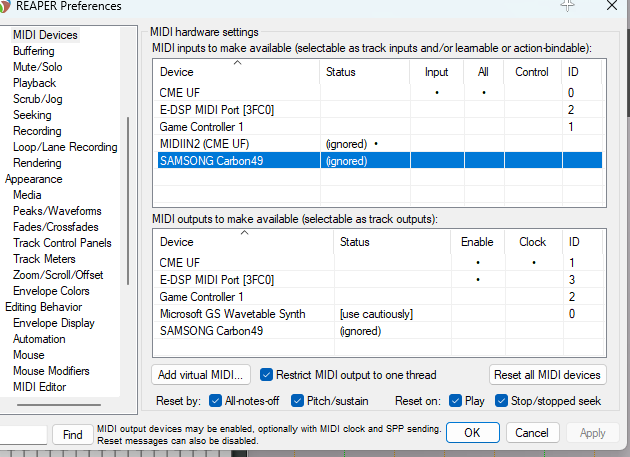Click the Cancel button

click(532, 432)
